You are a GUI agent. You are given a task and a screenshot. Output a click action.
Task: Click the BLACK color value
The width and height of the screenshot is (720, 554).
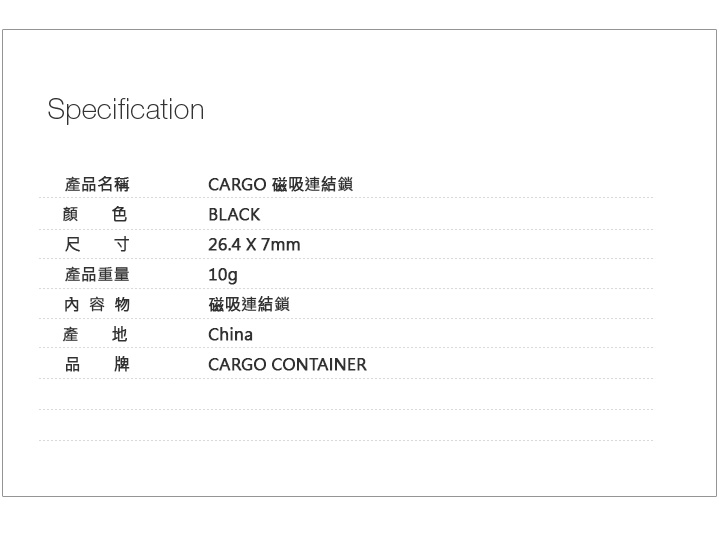[x=234, y=214]
